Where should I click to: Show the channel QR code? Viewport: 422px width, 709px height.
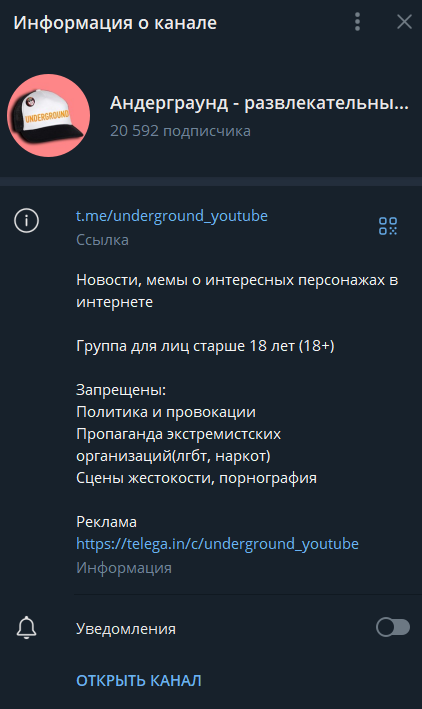(388, 226)
